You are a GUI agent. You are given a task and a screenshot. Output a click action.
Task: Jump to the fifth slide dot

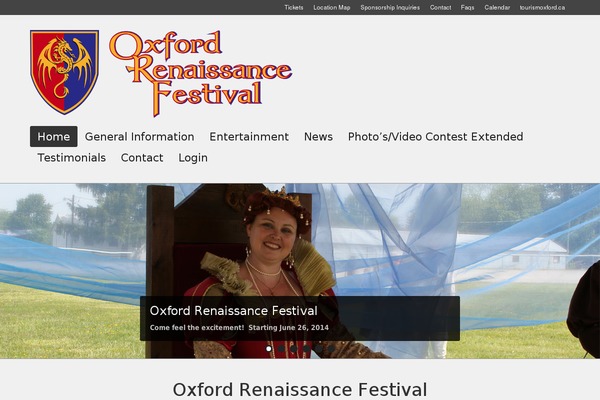click(x=318, y=349)
